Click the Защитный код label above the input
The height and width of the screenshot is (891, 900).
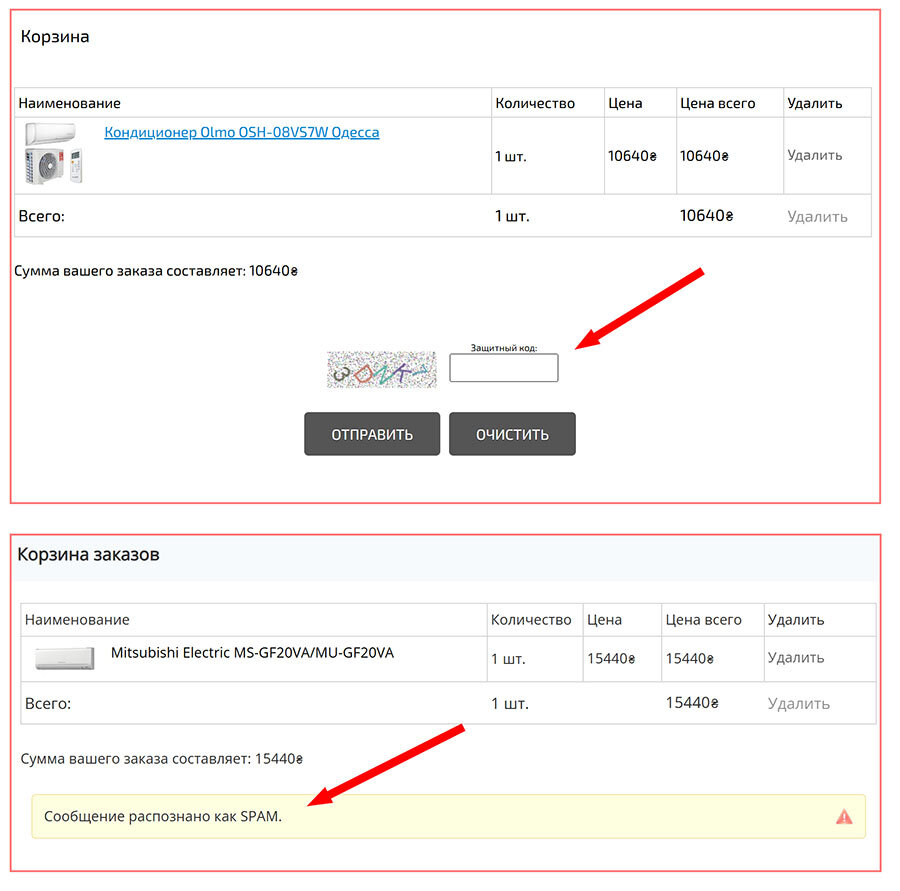coord(504,348)
